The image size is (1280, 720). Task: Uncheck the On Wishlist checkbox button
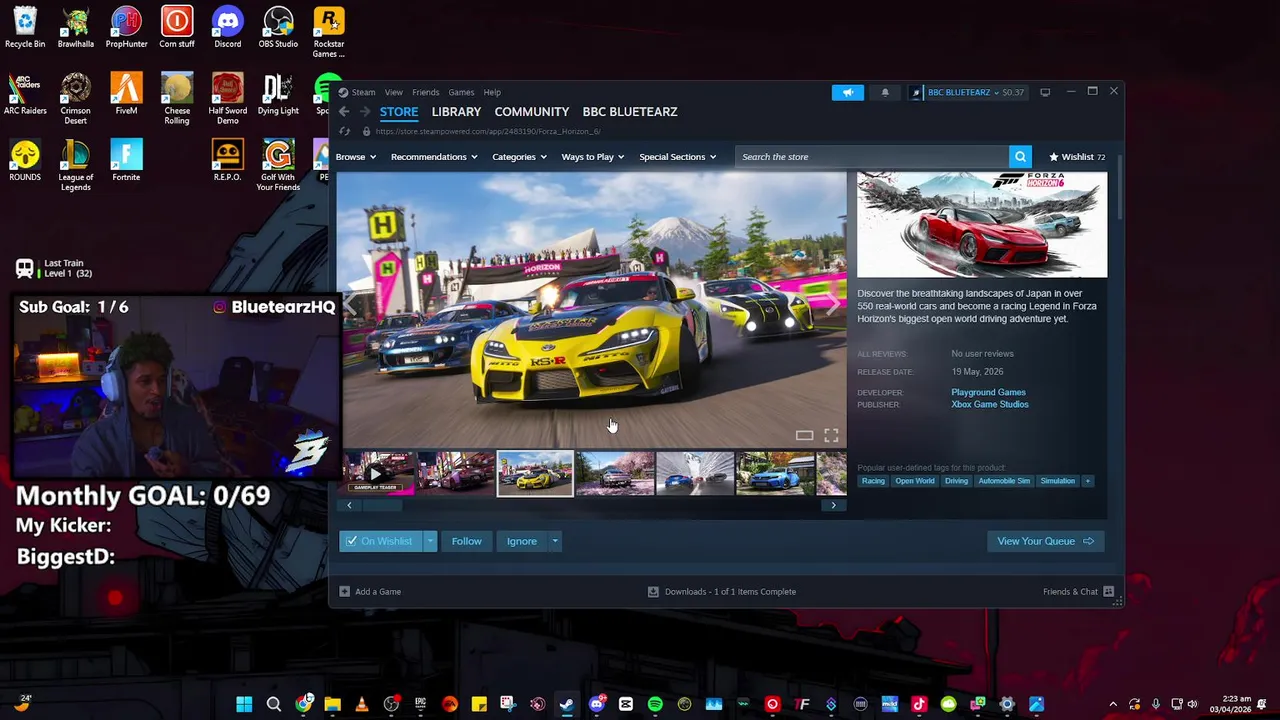coord(380,541)
